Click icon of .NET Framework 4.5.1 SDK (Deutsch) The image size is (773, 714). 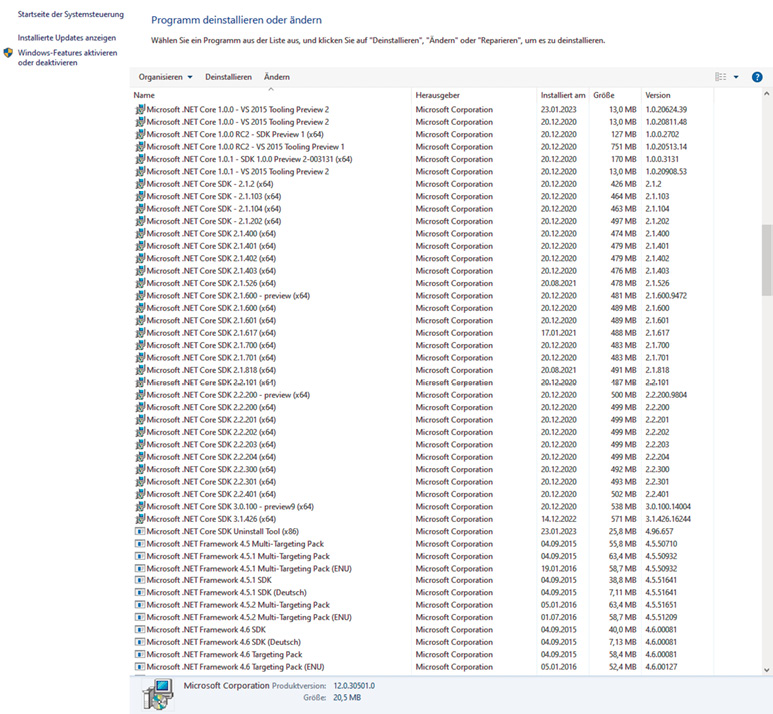(140, 592)
